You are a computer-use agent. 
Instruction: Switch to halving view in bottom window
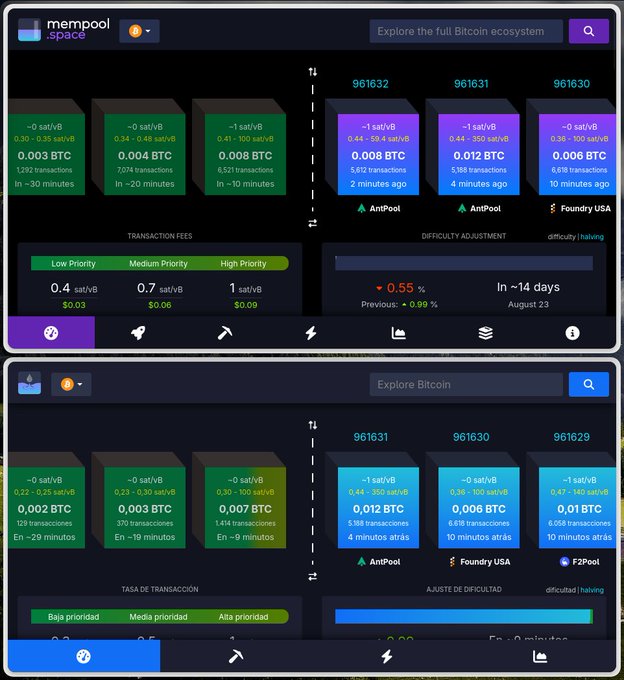pos(592,590)
